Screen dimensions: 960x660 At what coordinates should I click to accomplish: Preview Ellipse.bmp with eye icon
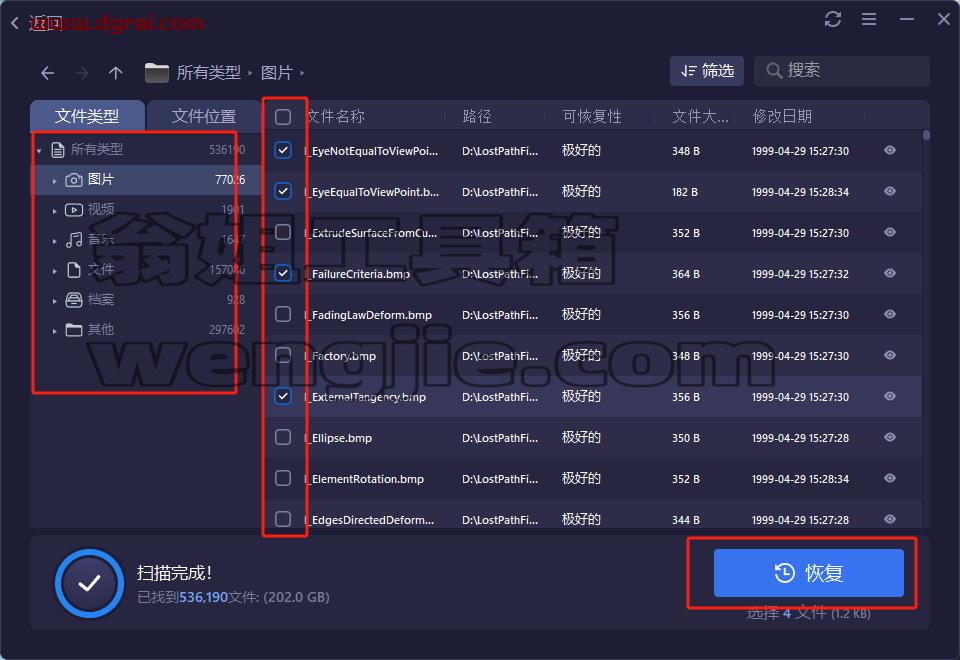coord(890,437)
